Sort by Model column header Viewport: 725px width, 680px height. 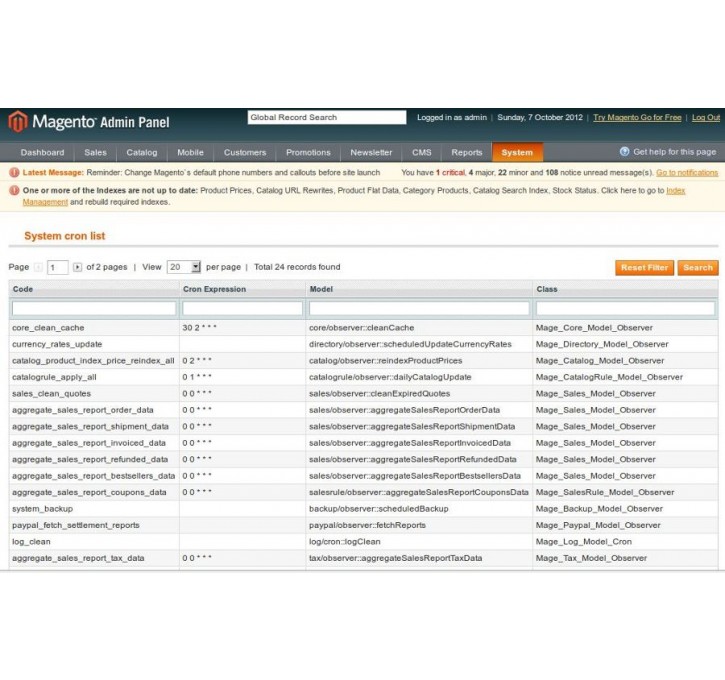321,289
